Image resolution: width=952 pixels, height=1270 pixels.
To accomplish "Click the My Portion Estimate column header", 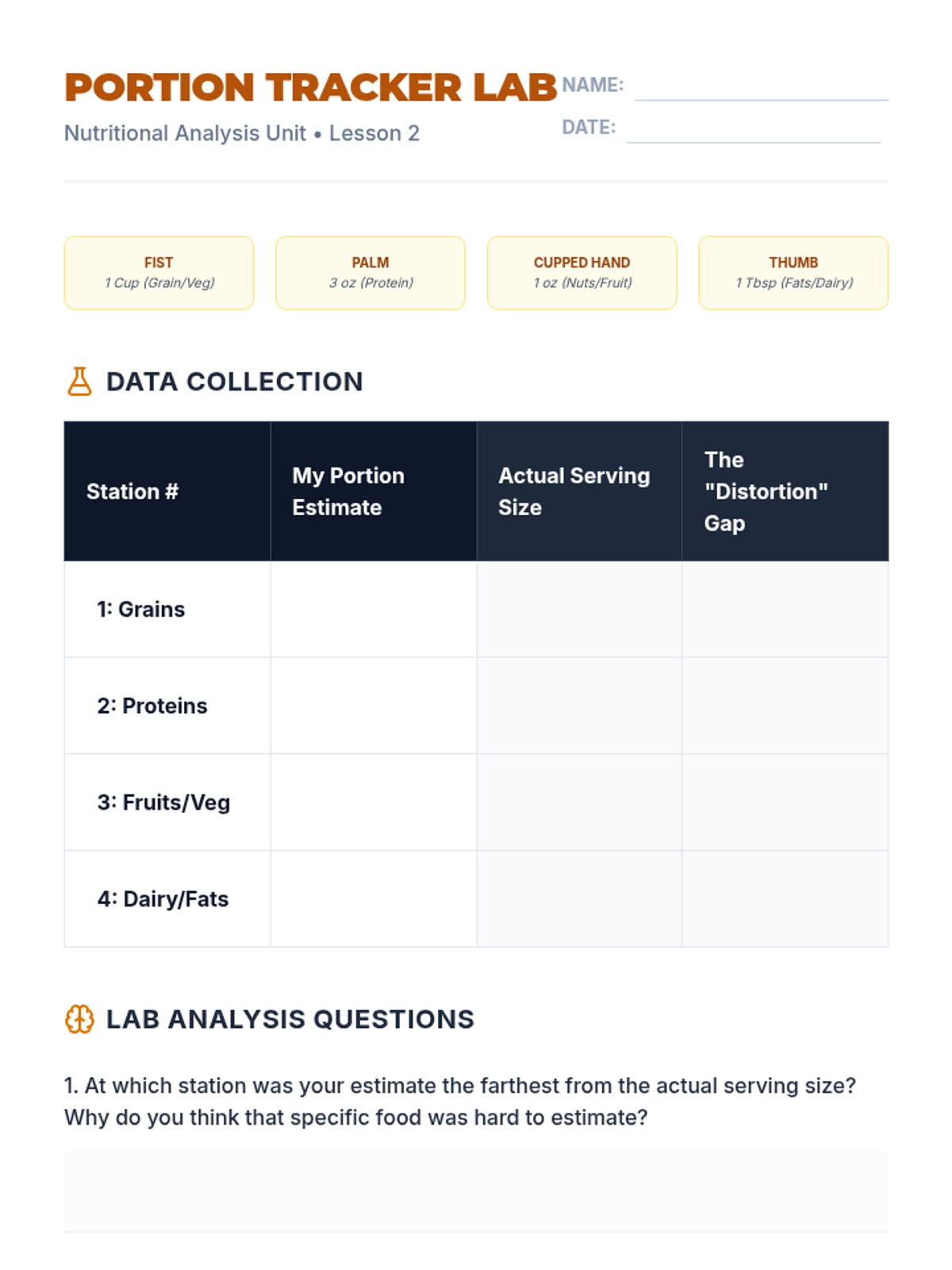I will click(373, 491).
